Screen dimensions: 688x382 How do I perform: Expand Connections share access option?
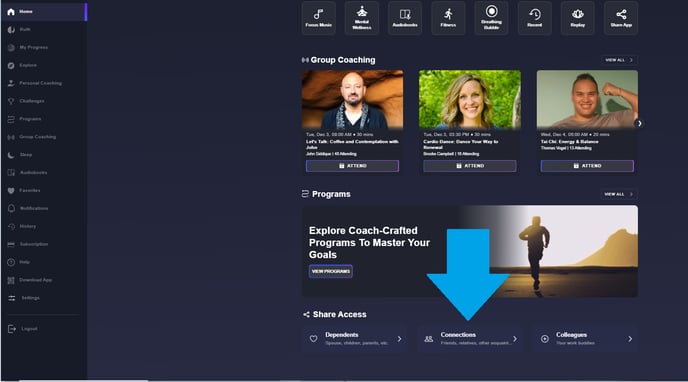[470, 339]
